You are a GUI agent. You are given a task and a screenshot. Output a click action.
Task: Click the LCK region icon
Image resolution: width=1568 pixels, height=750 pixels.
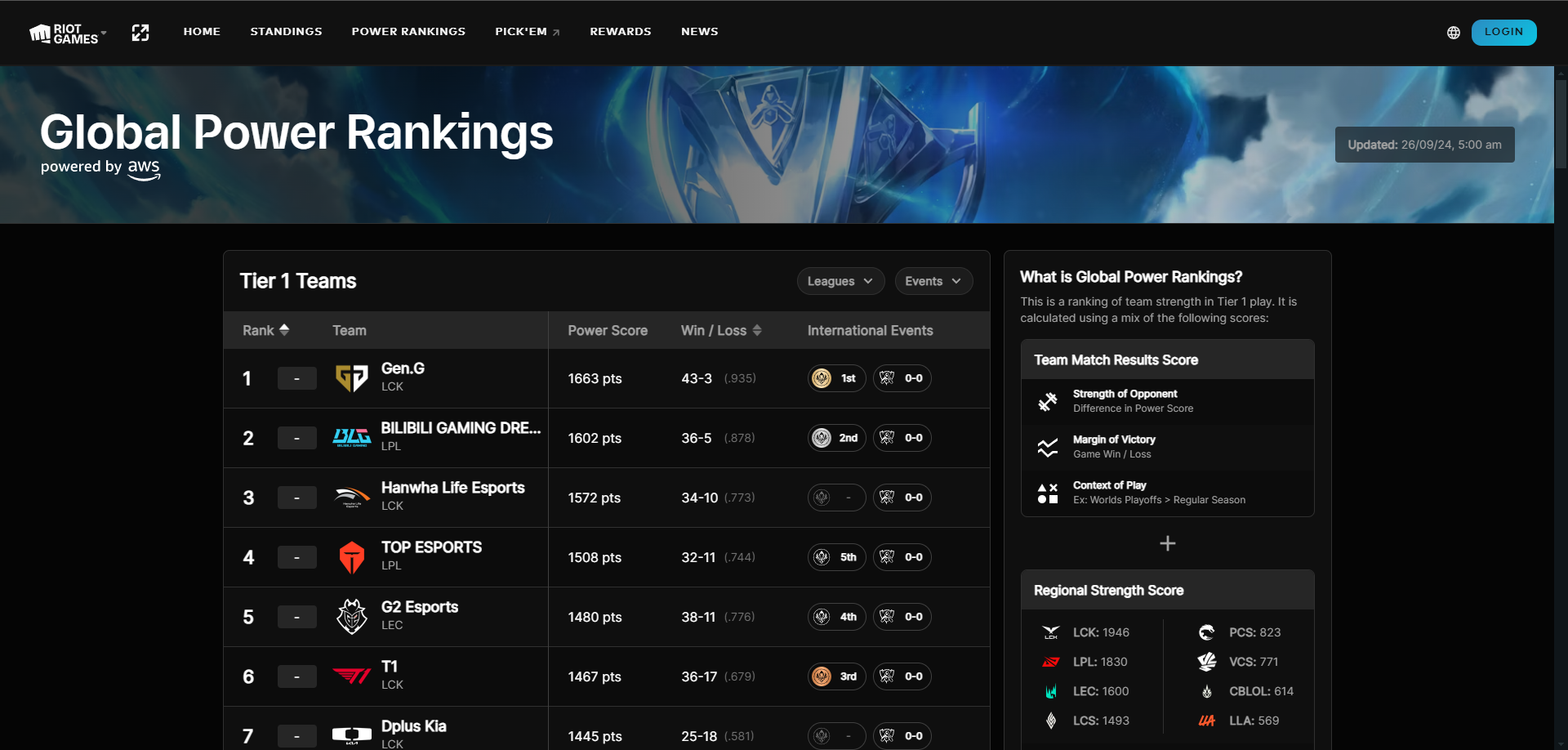click(1051, 632)
